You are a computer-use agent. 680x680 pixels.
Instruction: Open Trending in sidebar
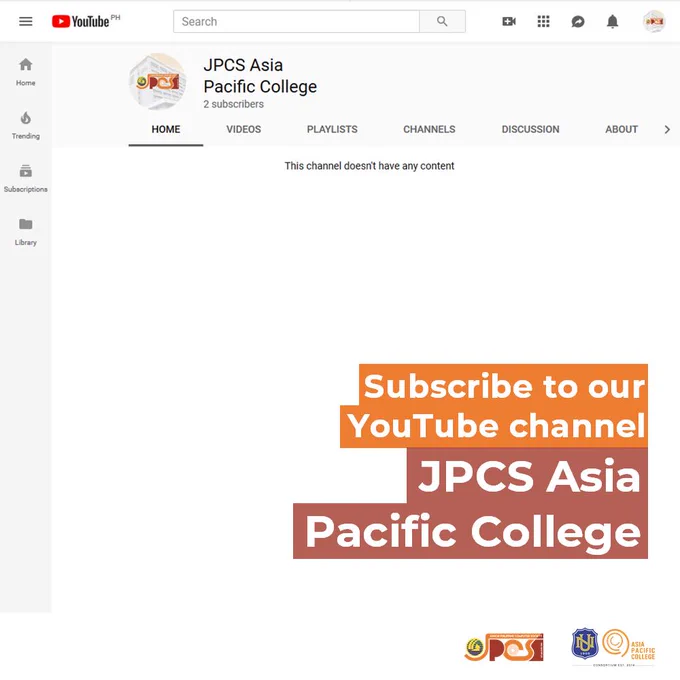[26, 125]
